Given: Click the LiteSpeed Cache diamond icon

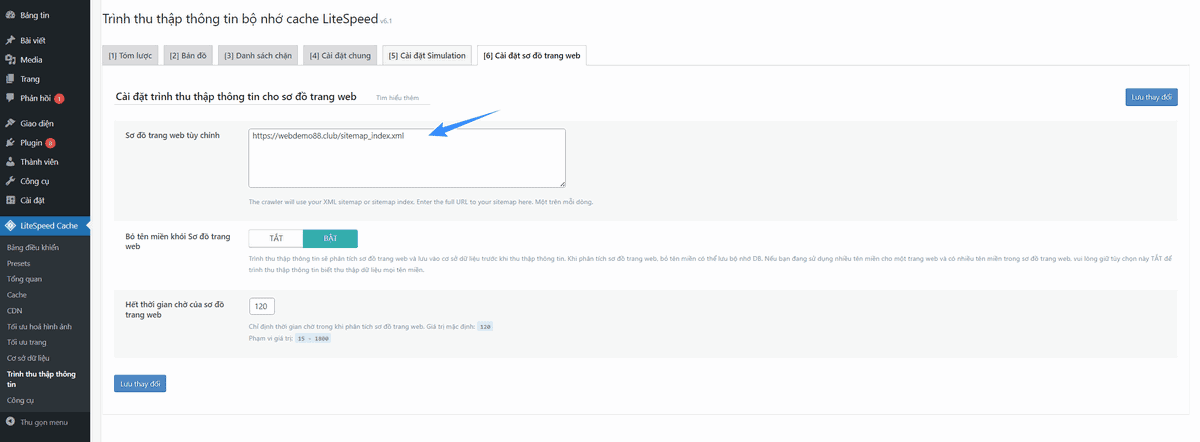Looking at the screenshot, I should click(10, 226).
